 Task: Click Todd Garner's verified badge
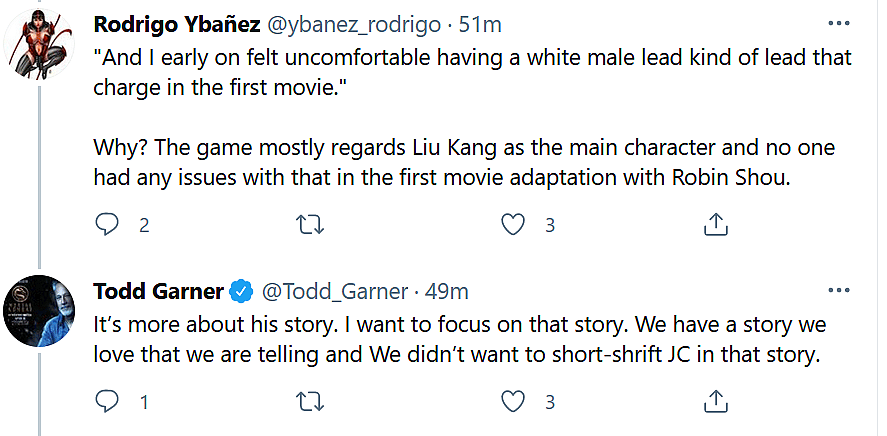tap(241, 292)
